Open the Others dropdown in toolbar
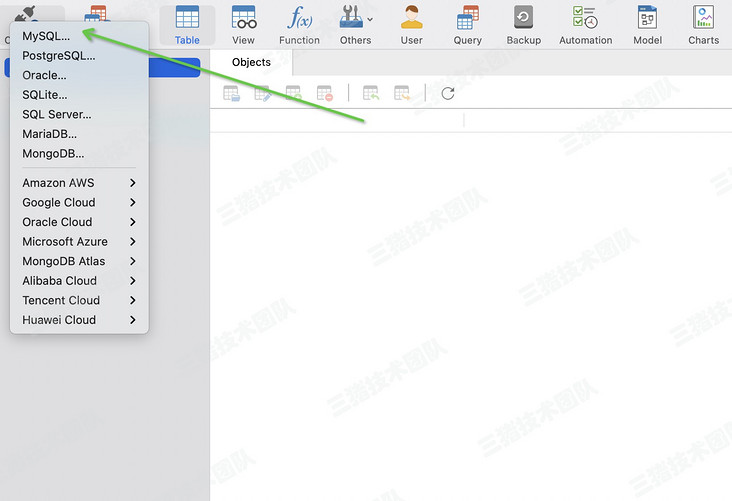 (356, 25)
